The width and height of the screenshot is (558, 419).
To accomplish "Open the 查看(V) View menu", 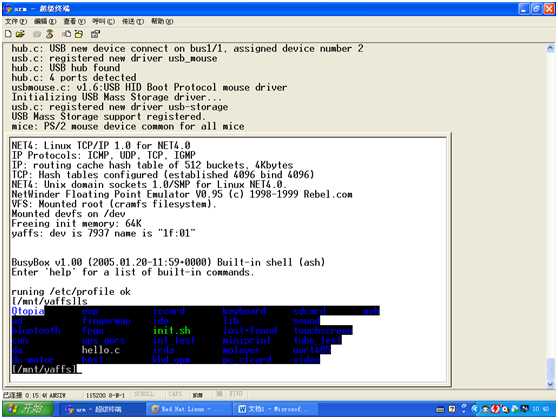I will [x=74, y=21].
